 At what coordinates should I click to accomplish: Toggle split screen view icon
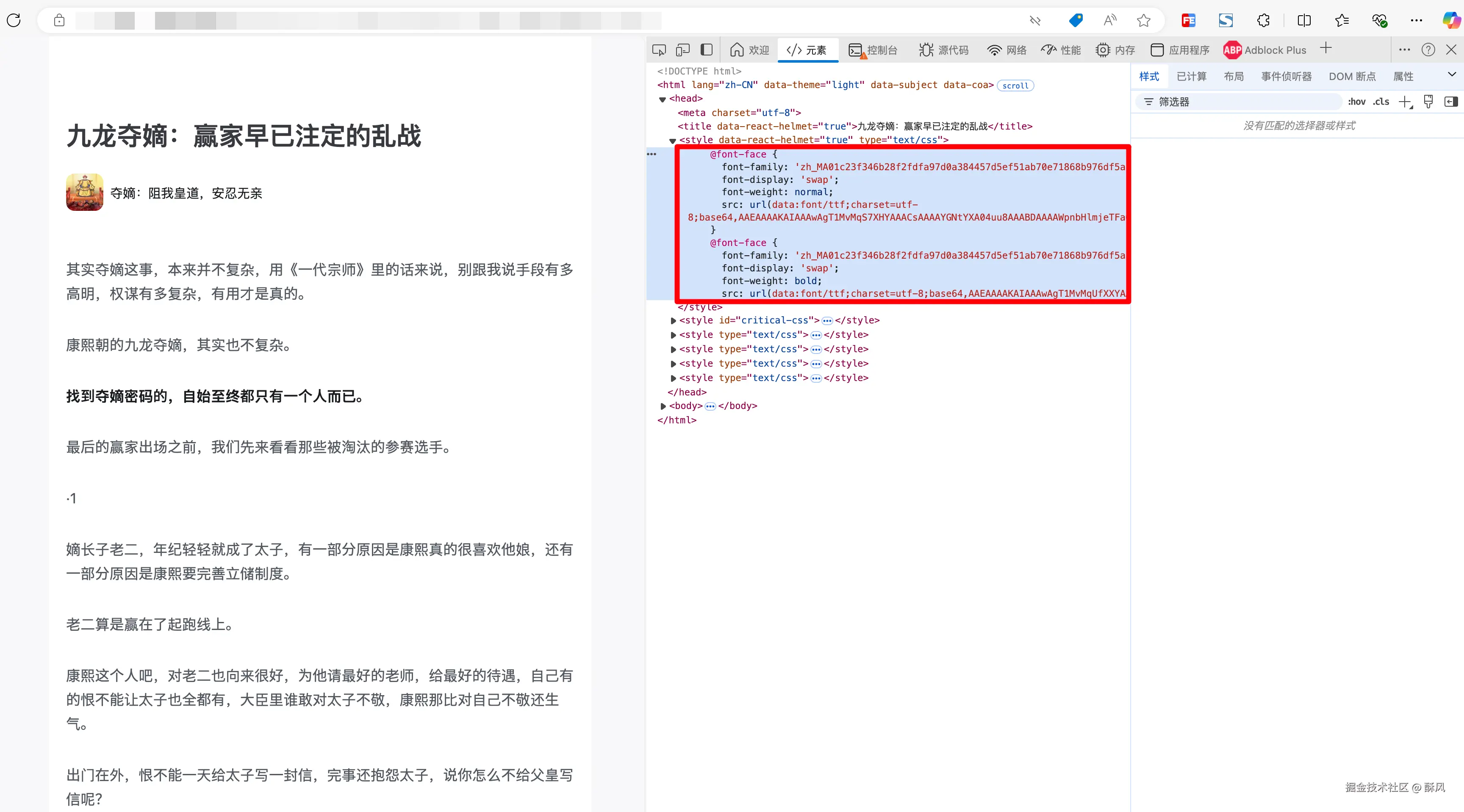[1304, 20]
